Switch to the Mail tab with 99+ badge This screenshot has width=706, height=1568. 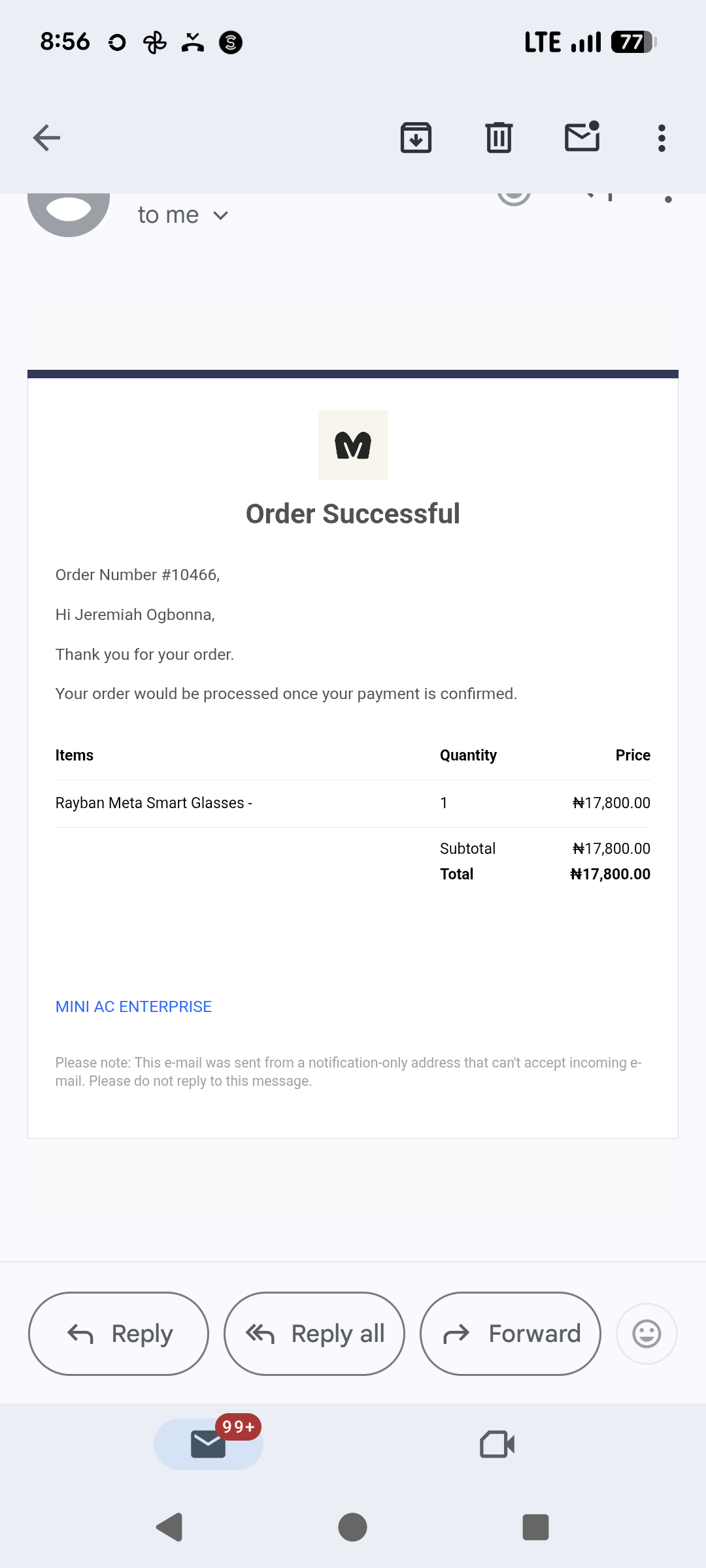pos(209,1443)
